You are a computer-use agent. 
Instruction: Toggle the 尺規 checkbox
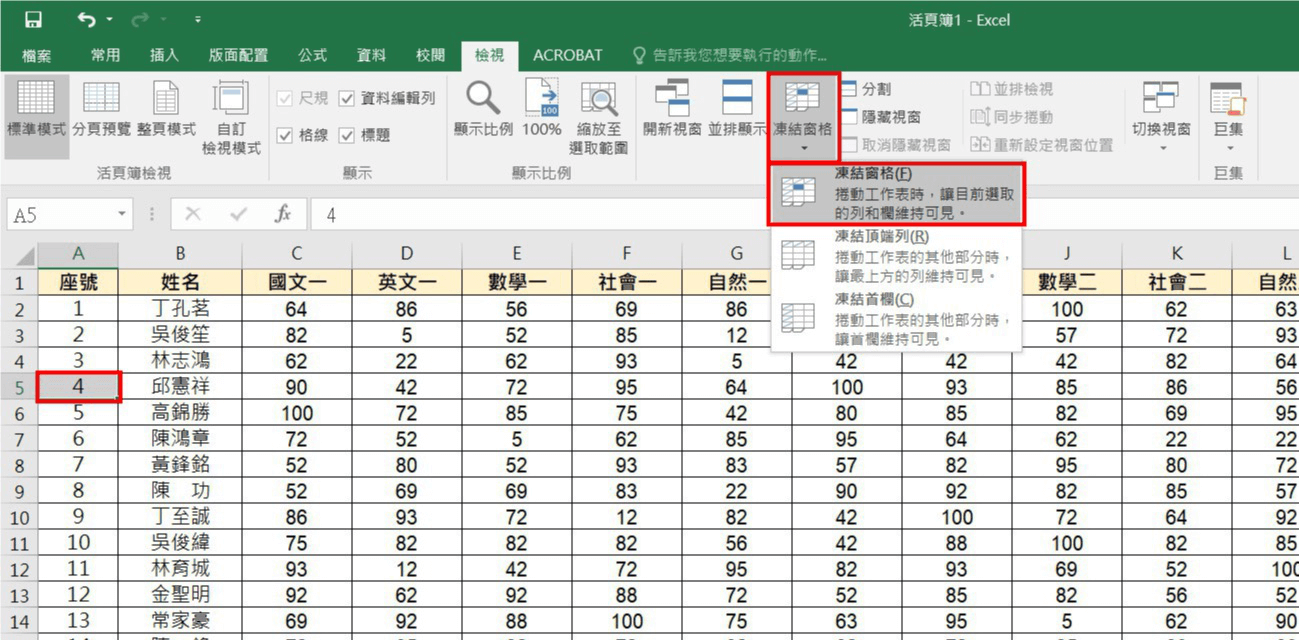pyautogui.click(x=285, y=98)
